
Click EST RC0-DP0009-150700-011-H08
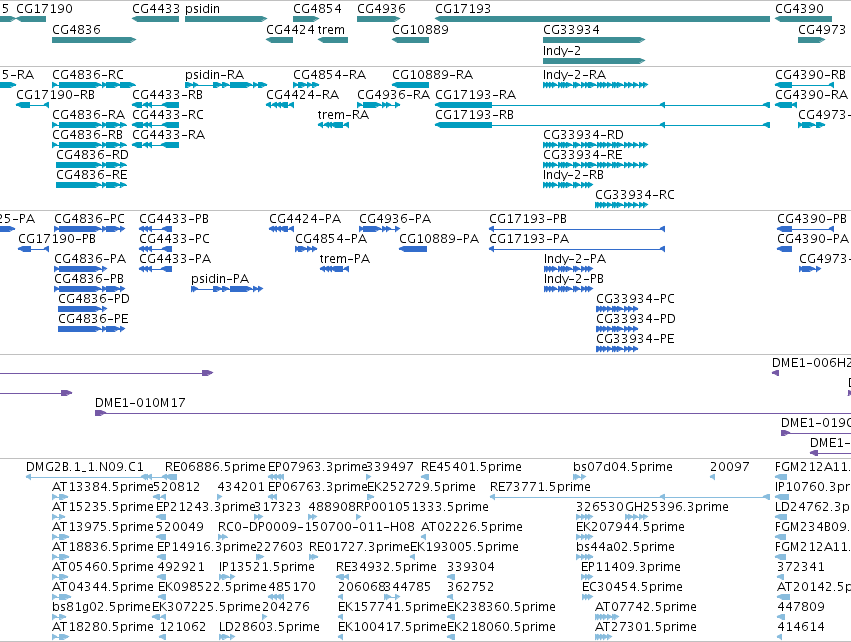[316, 527]
